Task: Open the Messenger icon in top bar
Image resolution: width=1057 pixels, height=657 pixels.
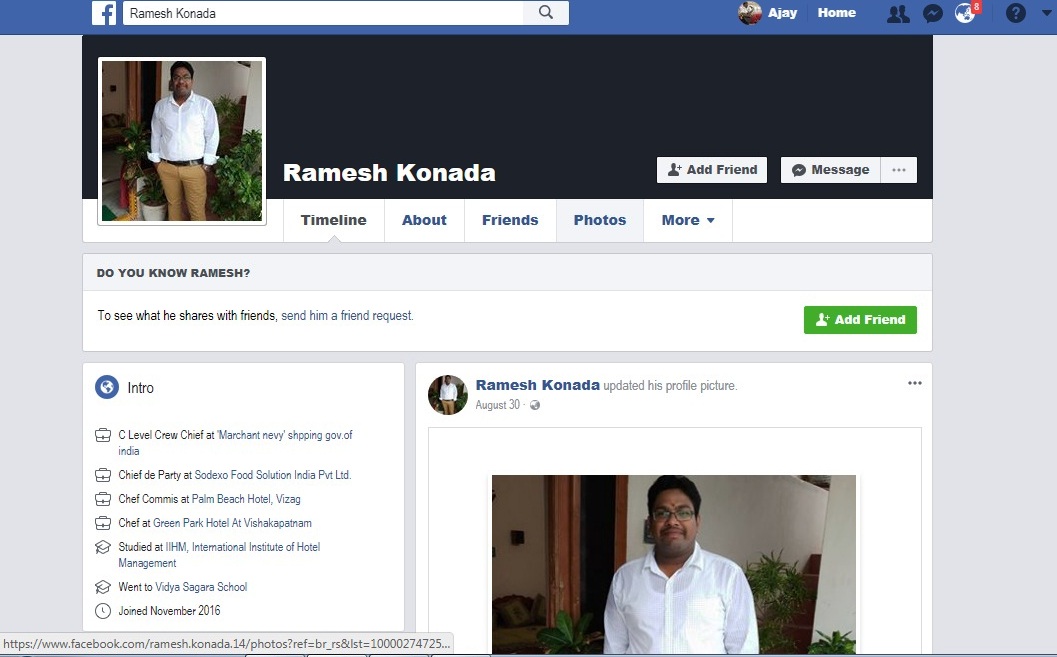Action: [x=932, y=13]
